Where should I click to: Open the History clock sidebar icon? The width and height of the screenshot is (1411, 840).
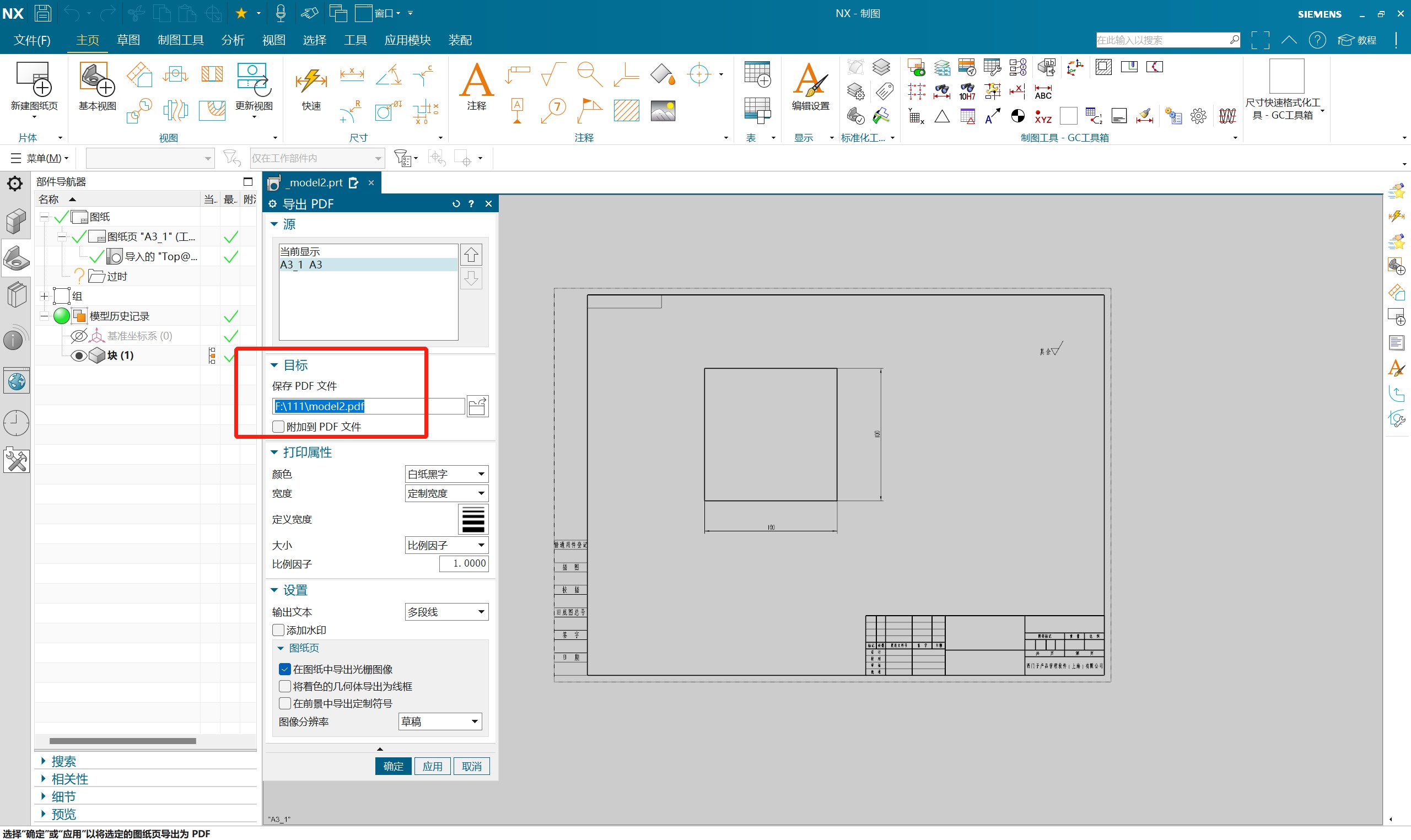17,422
